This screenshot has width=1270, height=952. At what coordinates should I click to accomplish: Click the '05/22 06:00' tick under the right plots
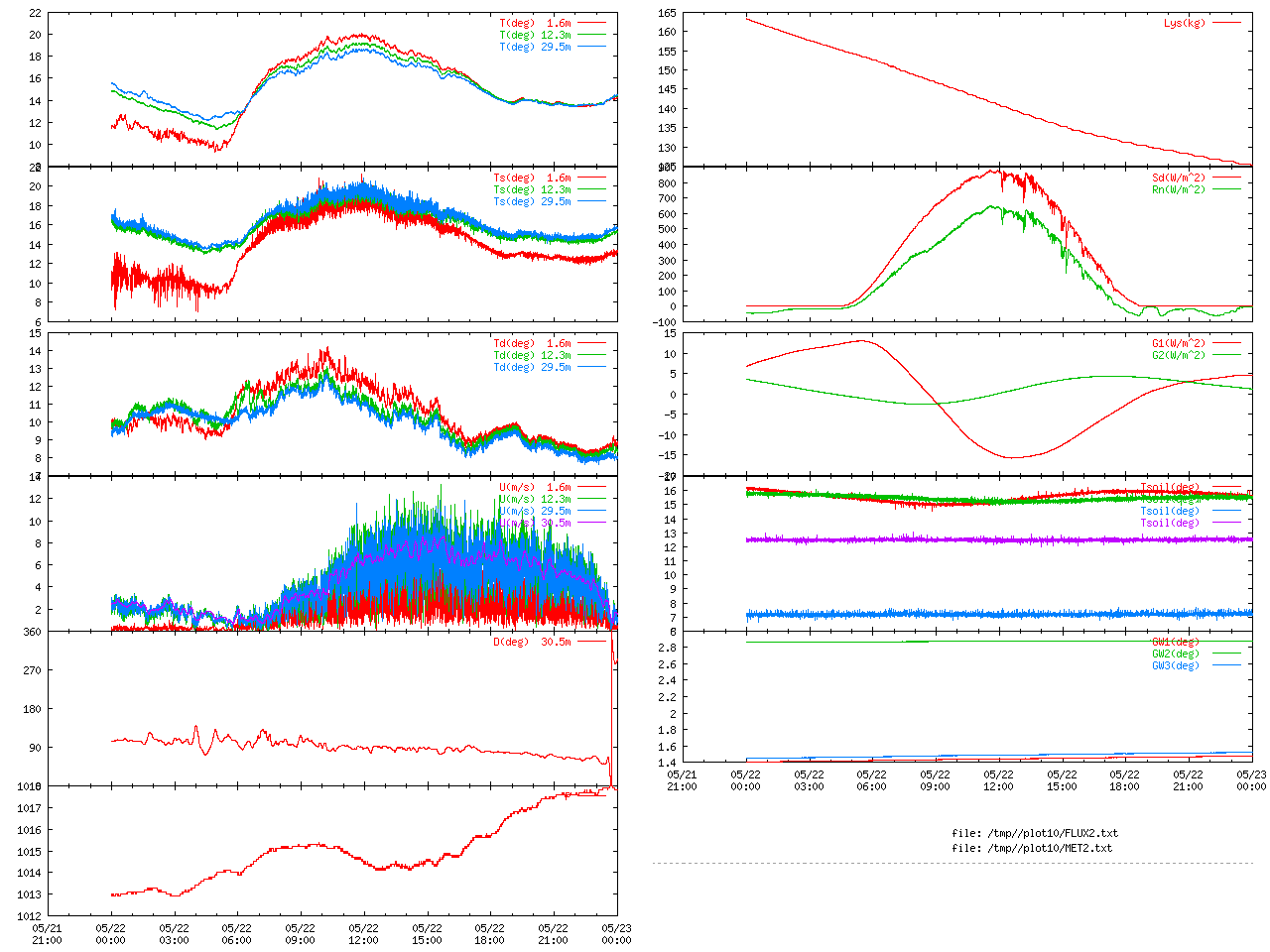[871, 780]
